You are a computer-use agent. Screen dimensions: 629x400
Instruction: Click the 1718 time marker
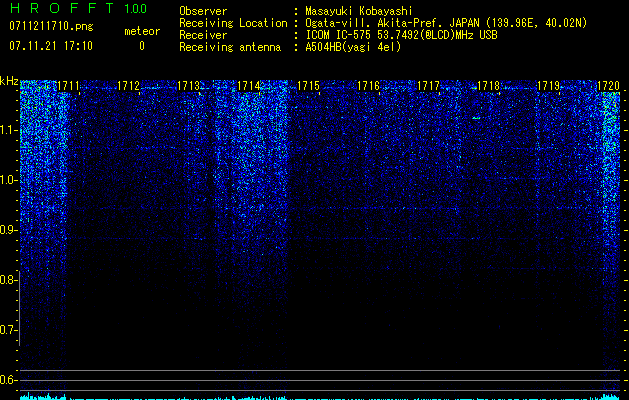(489, 86)
